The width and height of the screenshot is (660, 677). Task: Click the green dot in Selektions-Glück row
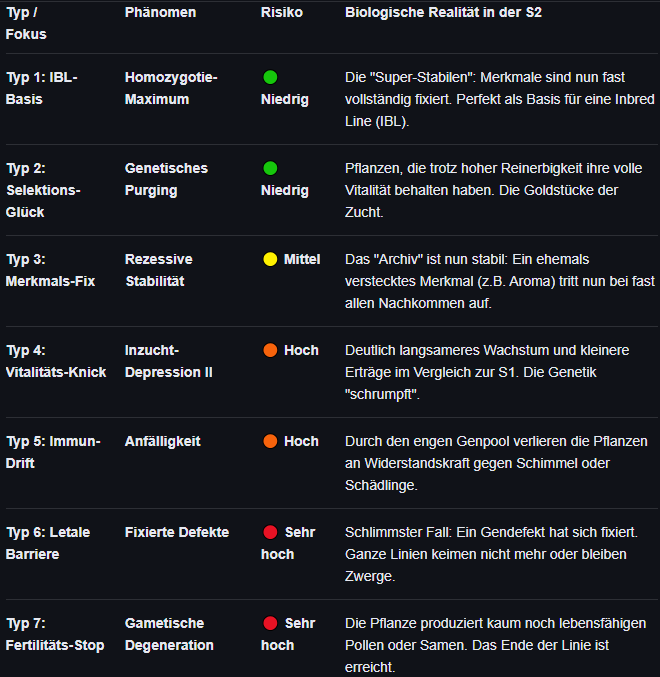270,168
